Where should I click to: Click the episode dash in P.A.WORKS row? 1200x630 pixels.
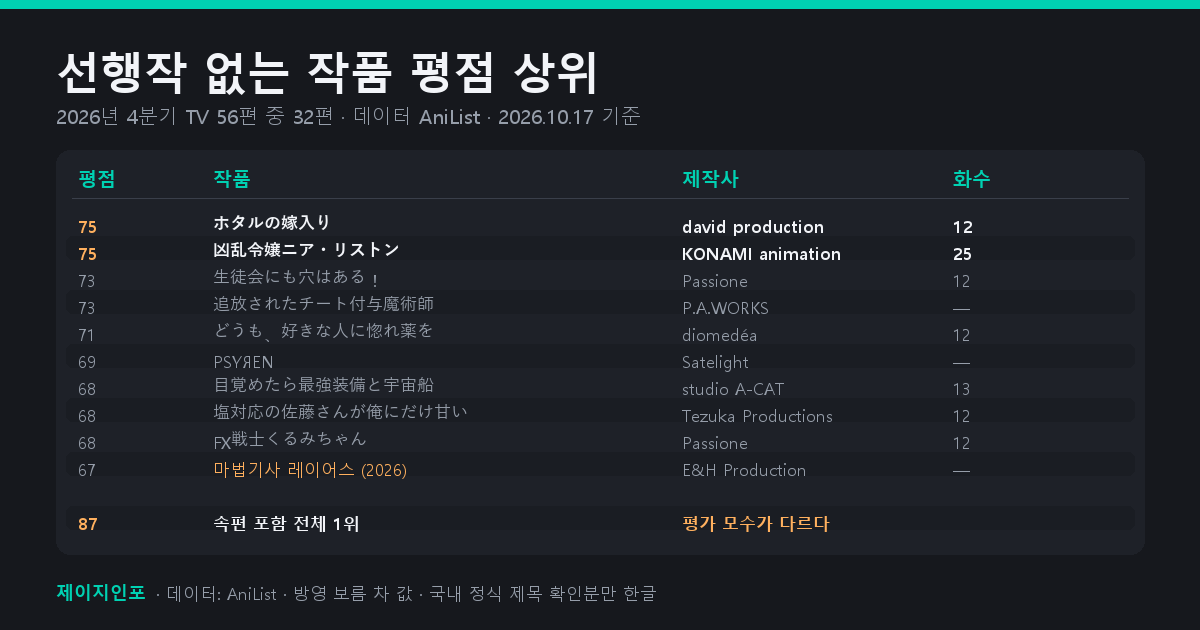point(962,308)
